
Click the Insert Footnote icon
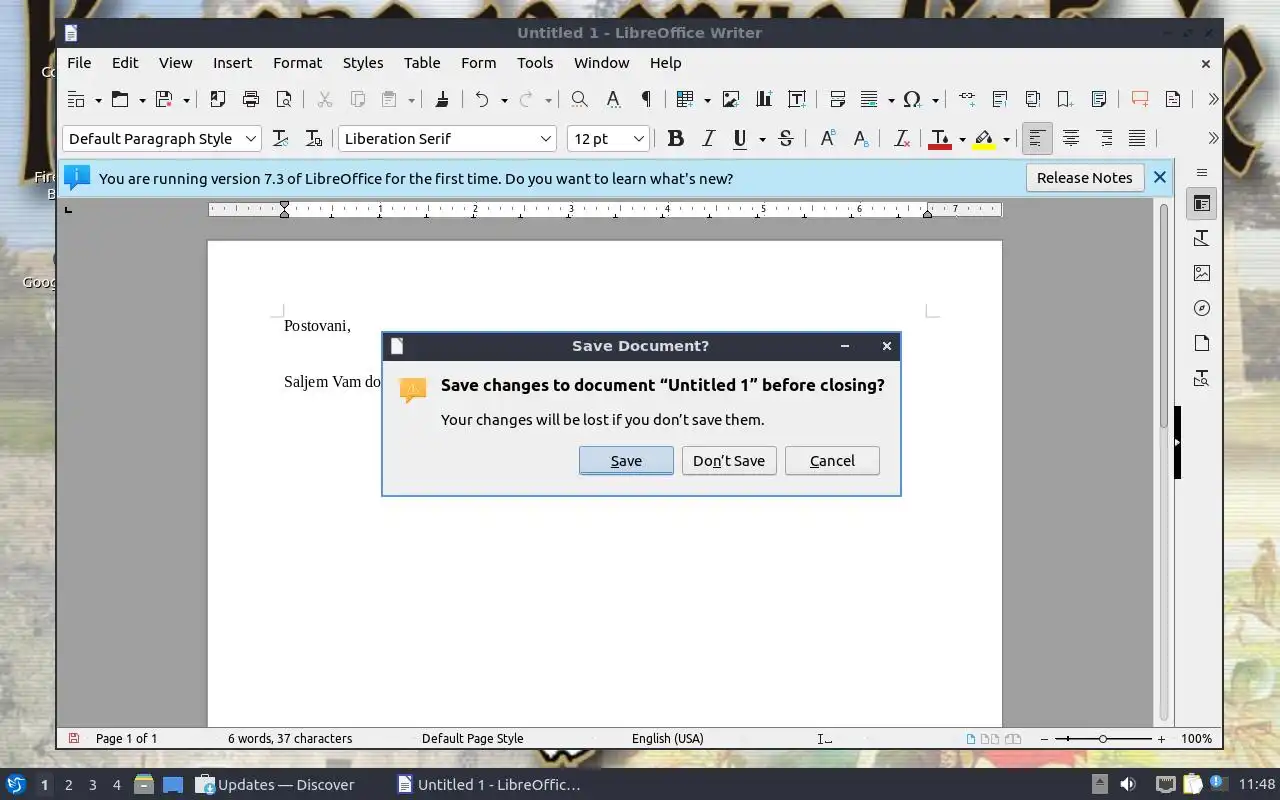pos(1000,99)
